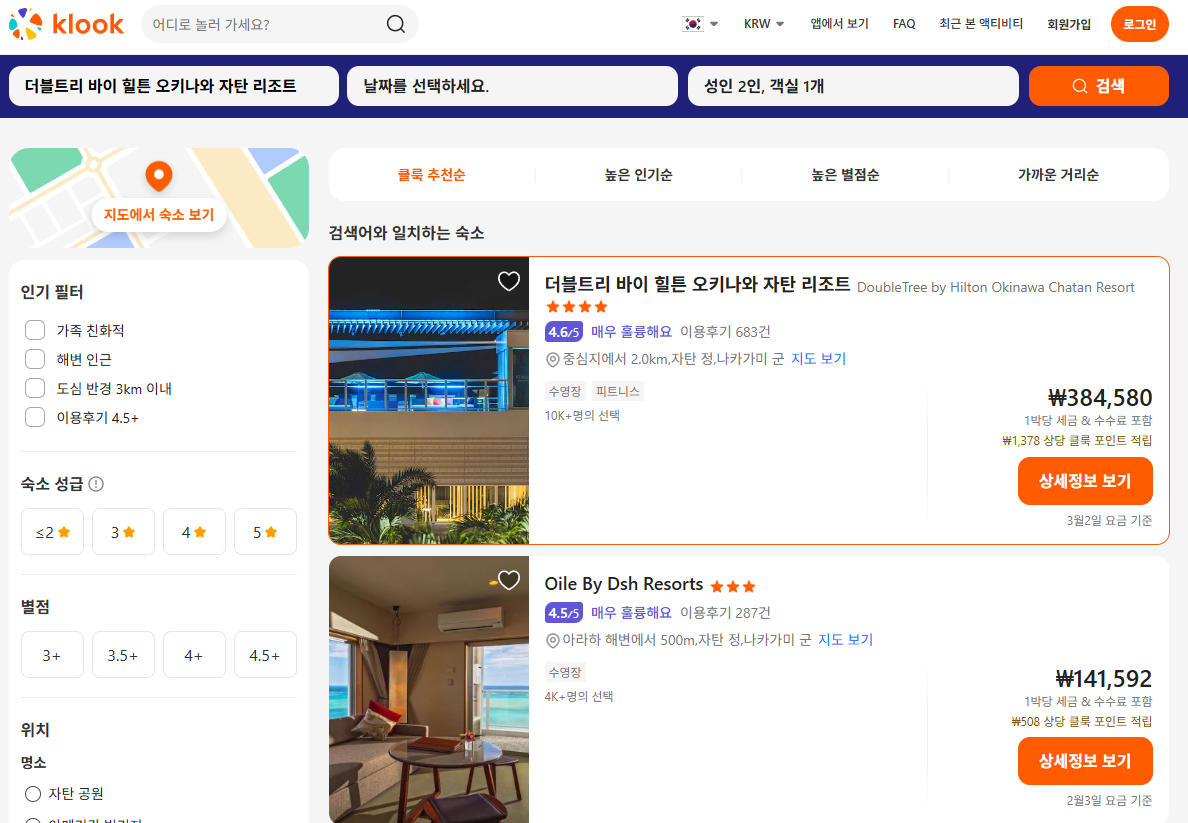Viewport: 1188px width, 823px height.
Task: Open the KRW currency dropdown
Action: 764,24
